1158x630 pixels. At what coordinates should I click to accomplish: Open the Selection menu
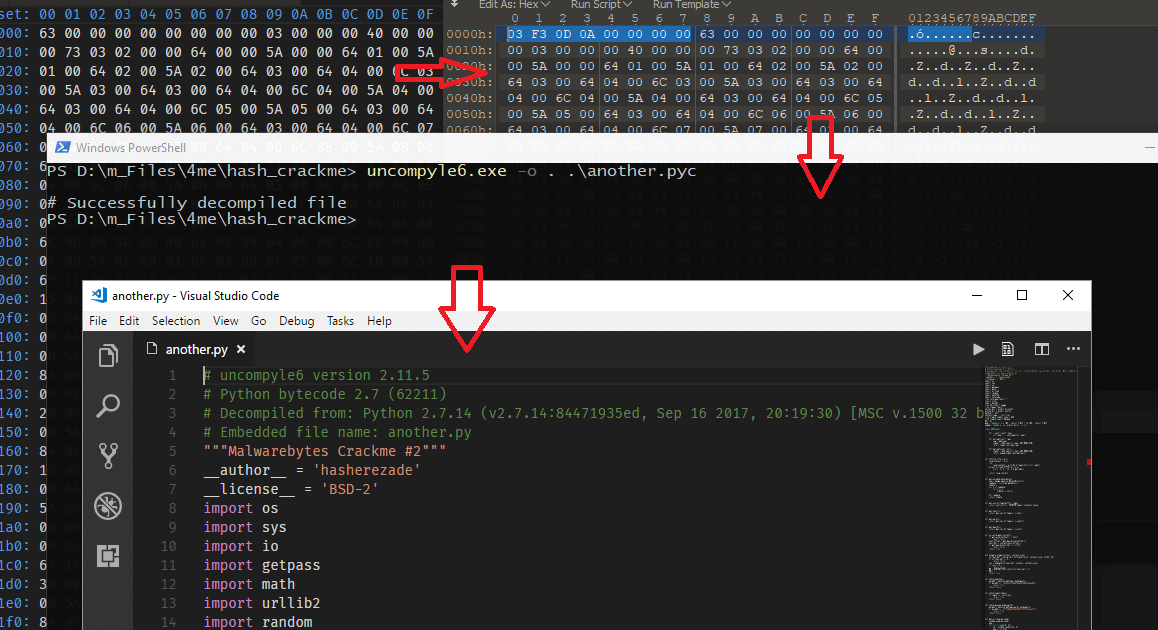(176, 321)
